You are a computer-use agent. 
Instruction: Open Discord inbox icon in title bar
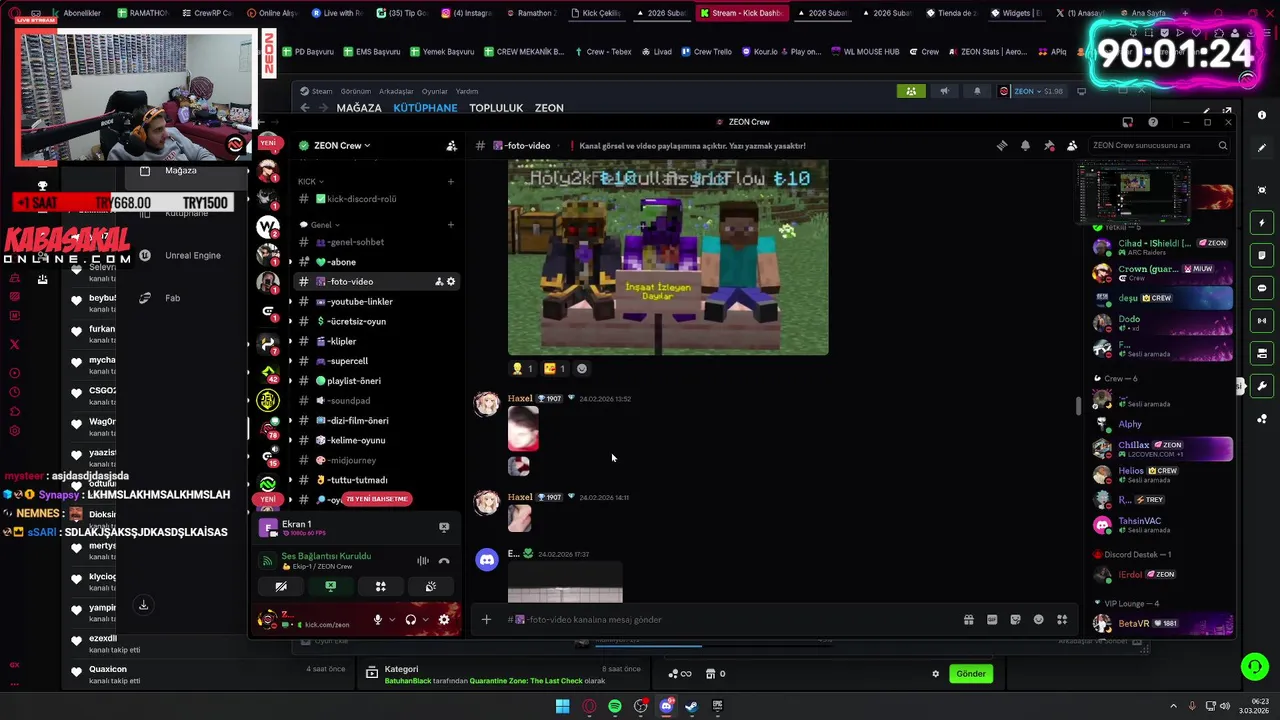pyautogui.click(x=1127, y=122)
